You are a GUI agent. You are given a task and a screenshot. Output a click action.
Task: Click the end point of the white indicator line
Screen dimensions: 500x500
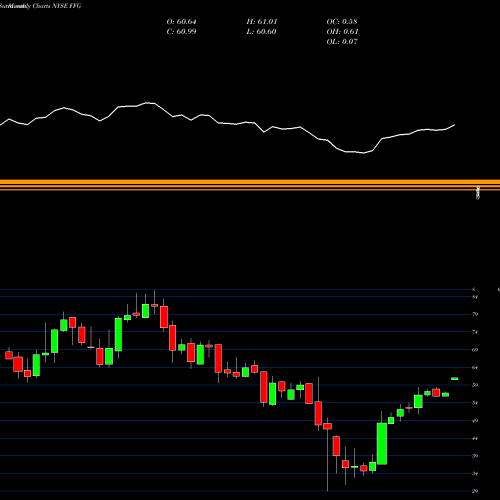455,125
